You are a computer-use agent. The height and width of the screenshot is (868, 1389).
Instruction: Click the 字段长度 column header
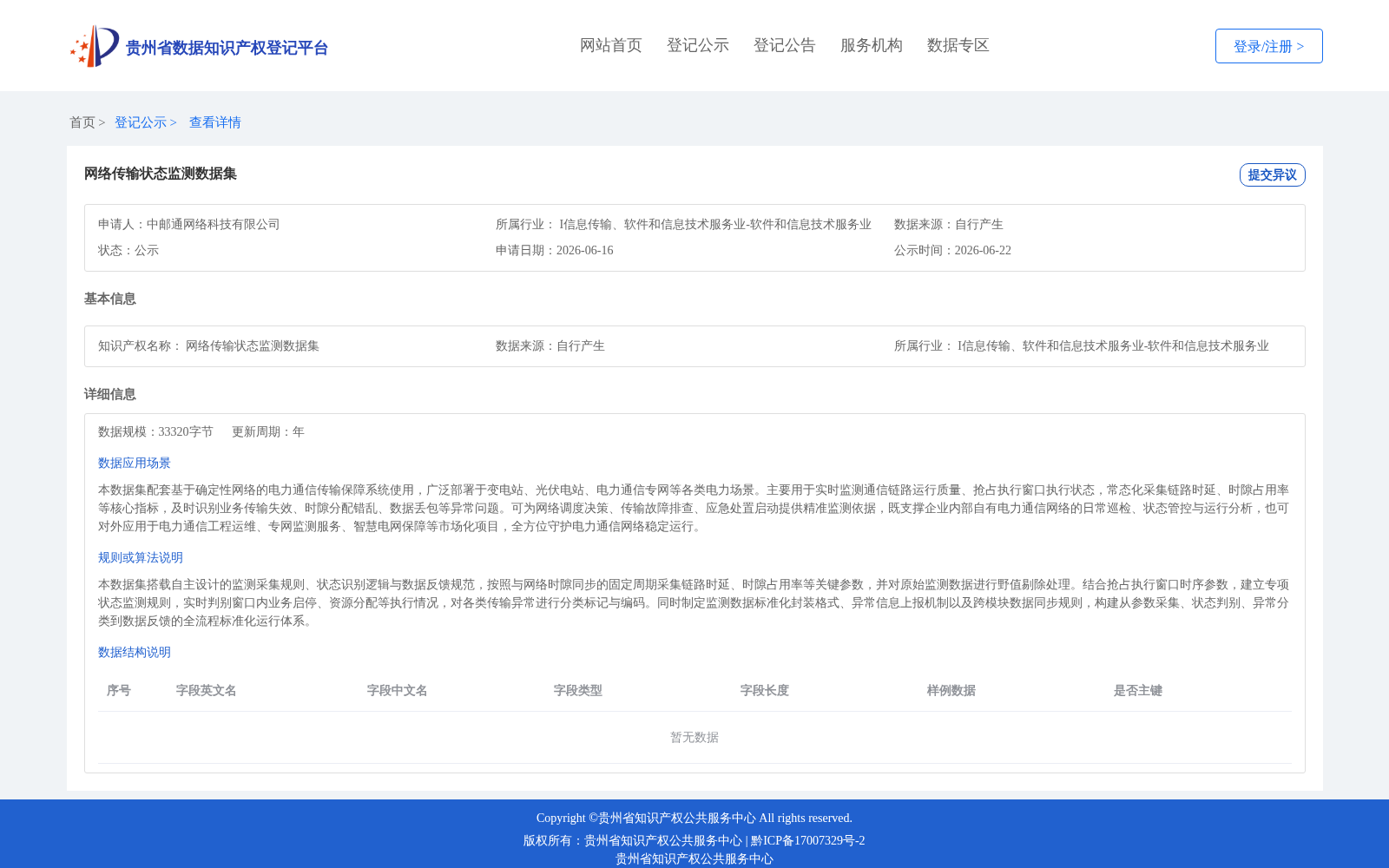click(765, 690)
